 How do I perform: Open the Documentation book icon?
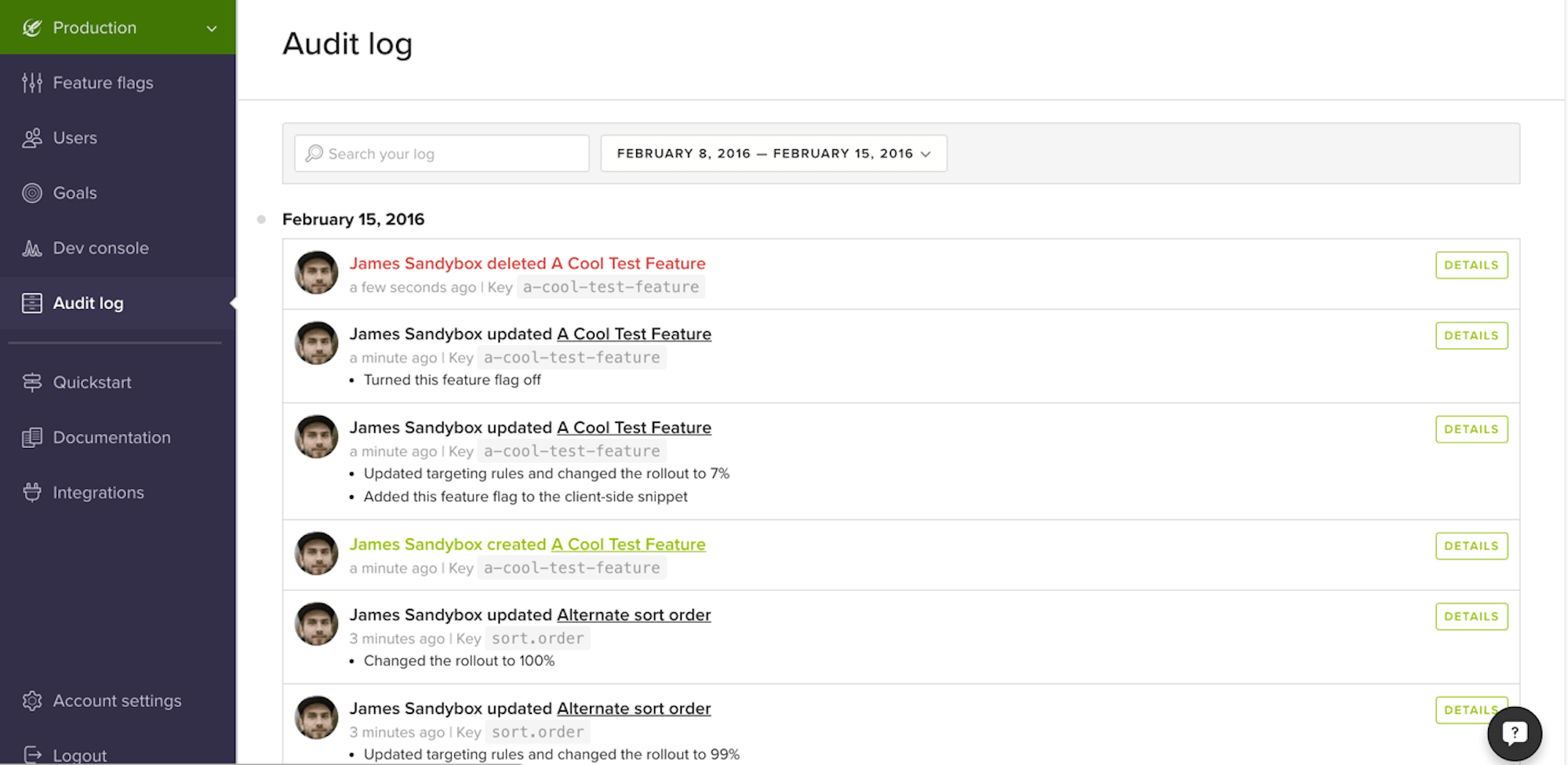32,438
